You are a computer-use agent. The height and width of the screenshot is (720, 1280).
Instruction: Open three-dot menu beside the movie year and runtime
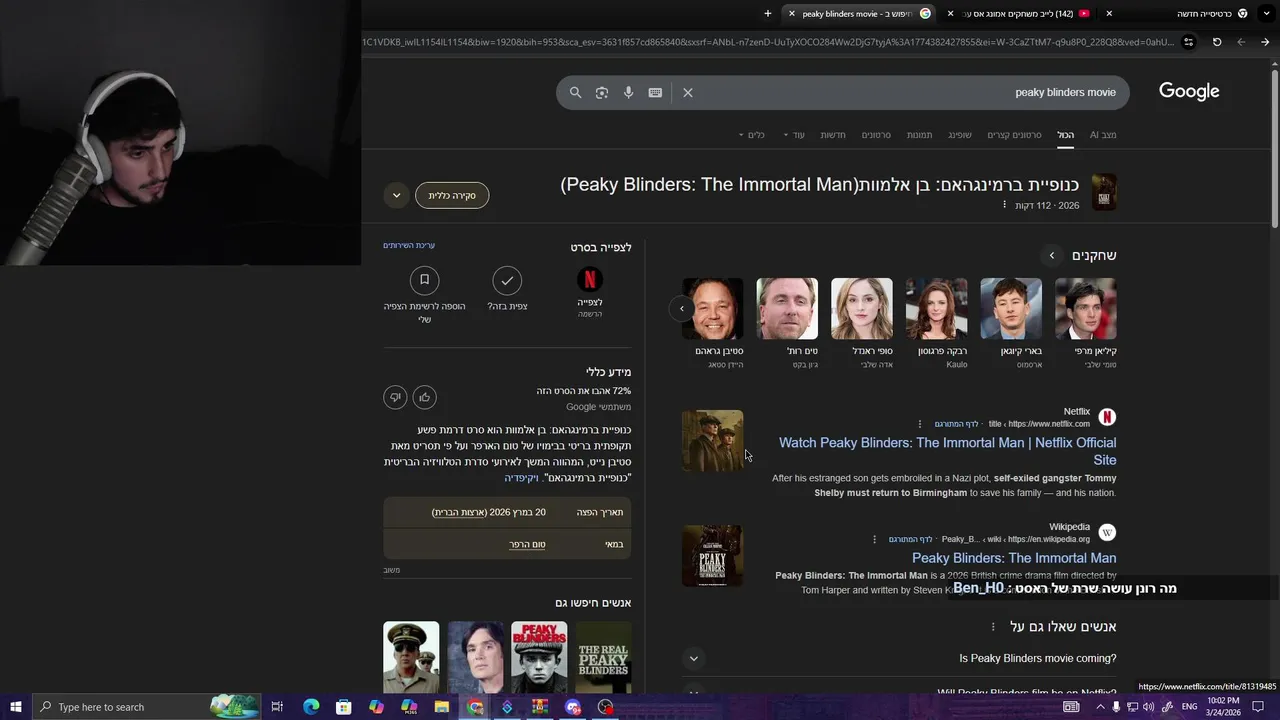click(x=1004, y=205)
